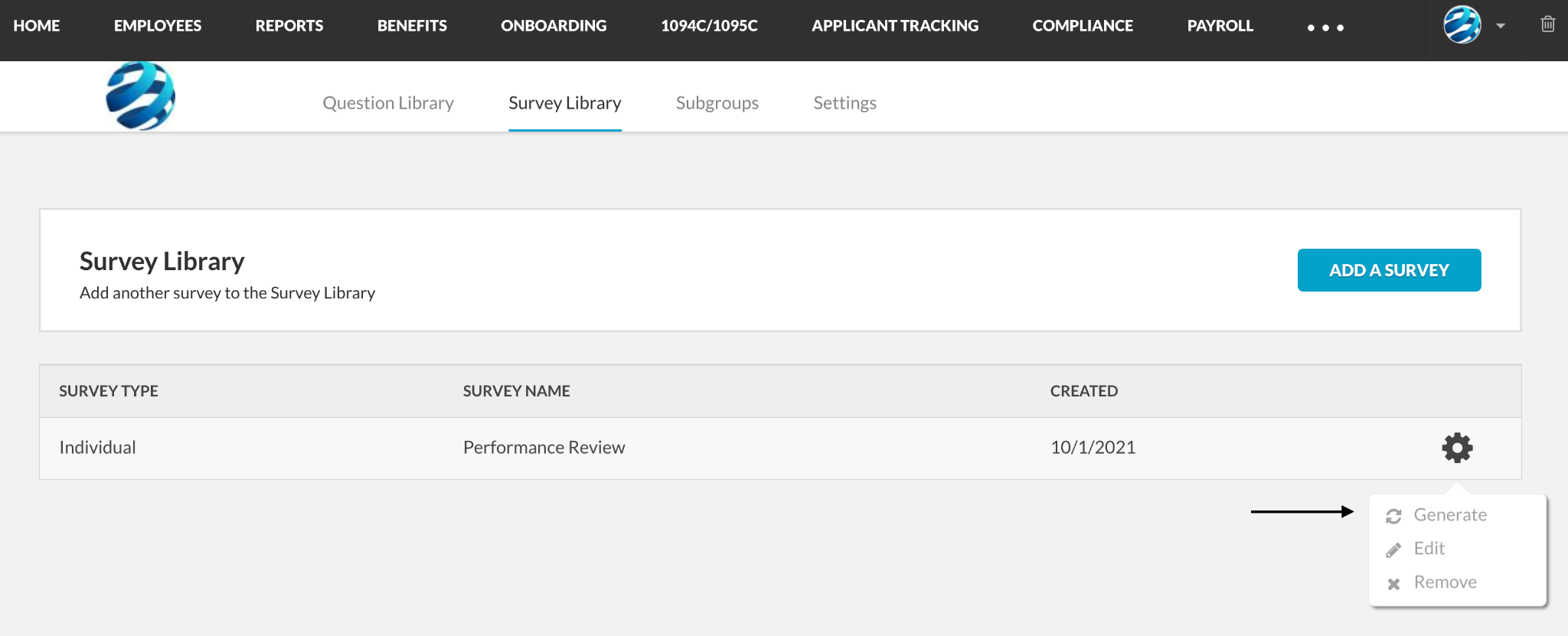Open 1094C/1095C in top navigation
This screenshot has height=636, width=1568.
[x=709, y=25]
